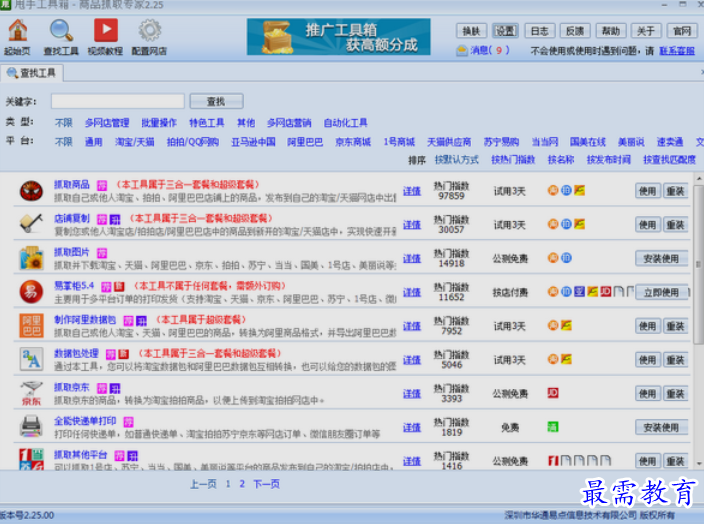Click the 抓取图片 sunflower tool icon

31,258
